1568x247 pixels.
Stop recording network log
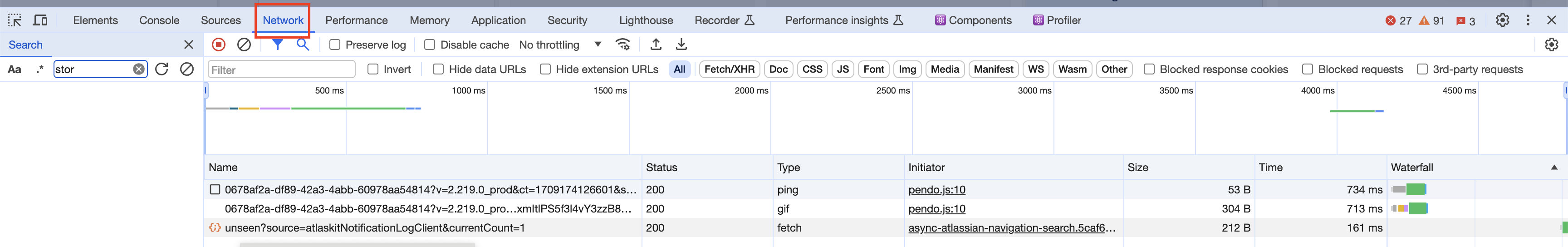(x=219, y=44)
